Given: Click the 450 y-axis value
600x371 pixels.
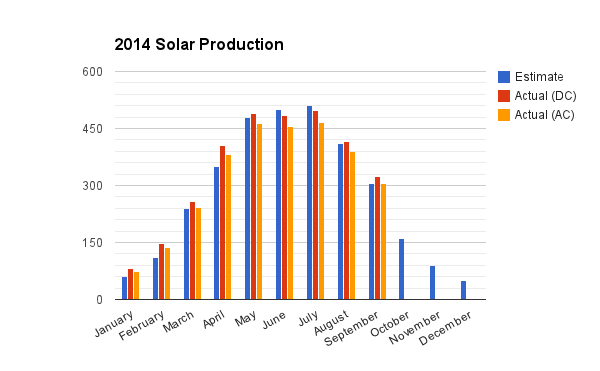Looking at the screenshot, I should (92, 129).
